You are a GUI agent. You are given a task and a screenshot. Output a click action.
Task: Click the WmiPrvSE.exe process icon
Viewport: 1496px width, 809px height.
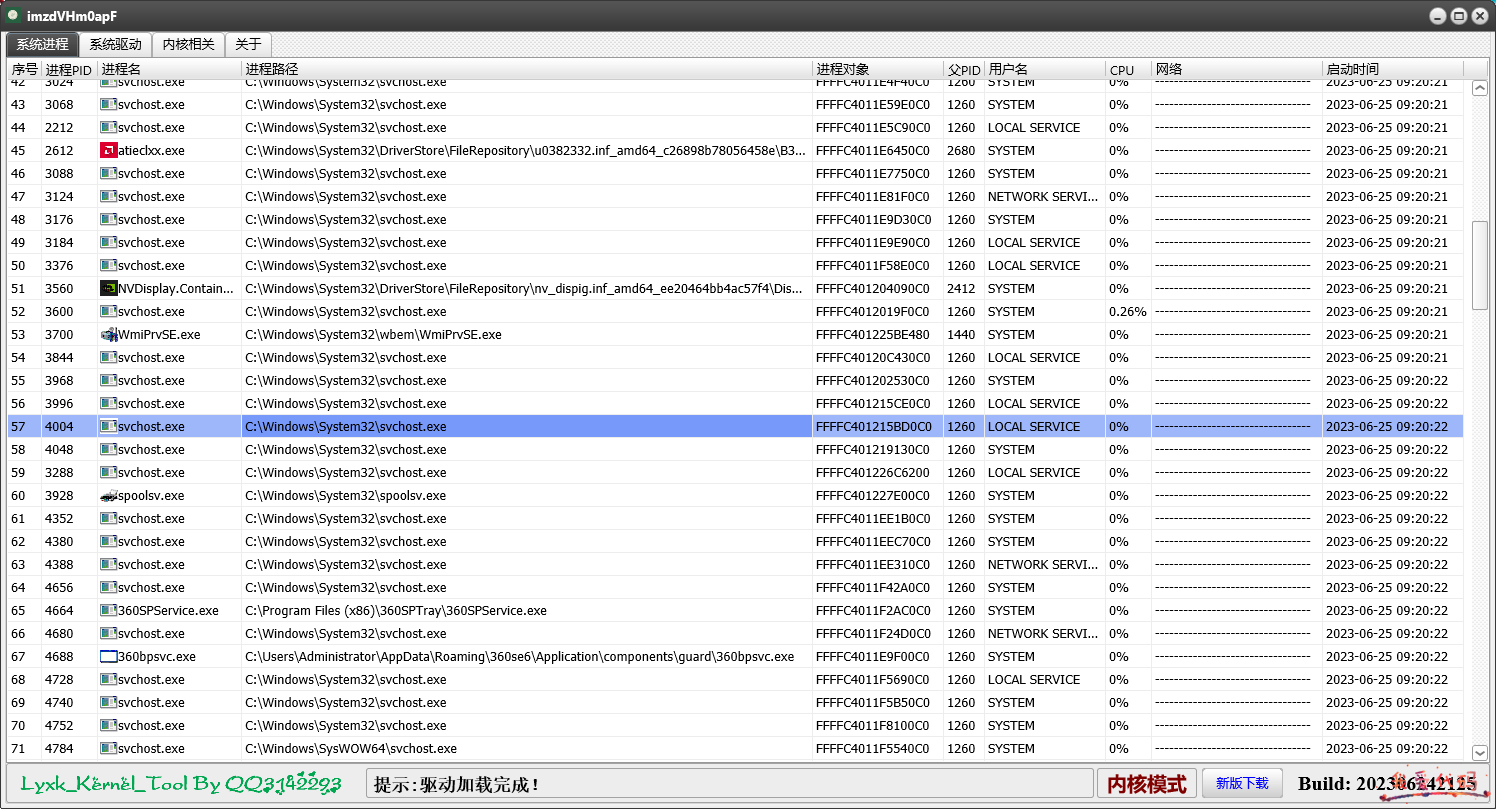pos(109,335)
